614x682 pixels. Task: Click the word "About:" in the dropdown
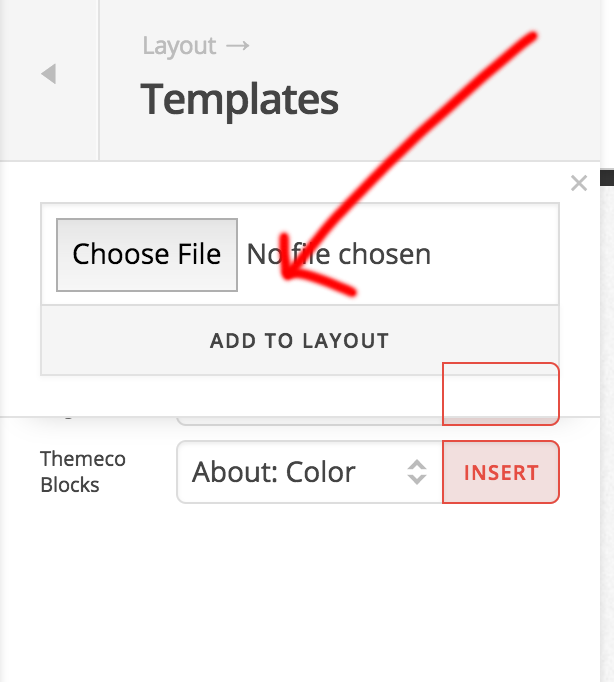(229, 472)
